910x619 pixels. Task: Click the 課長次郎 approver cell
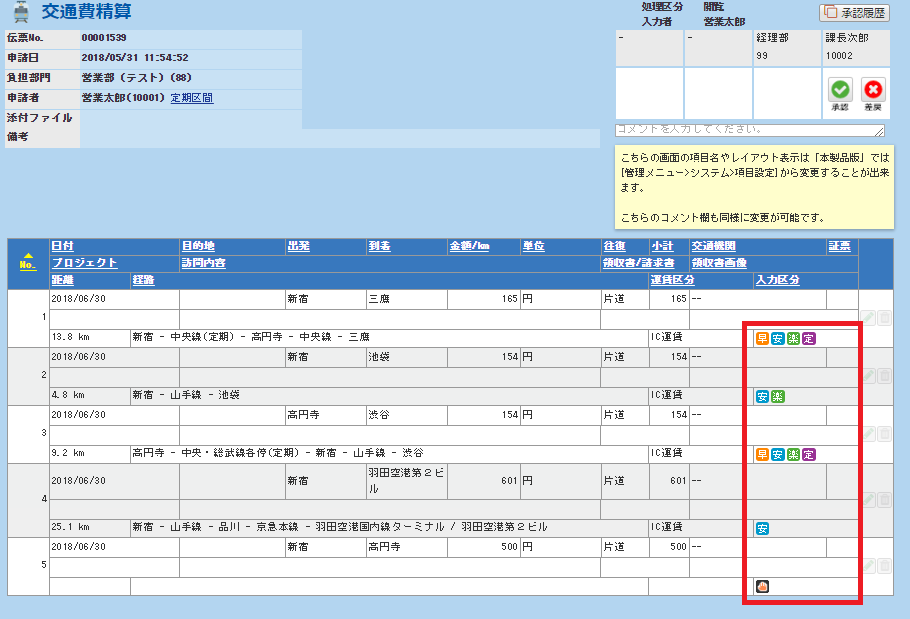pyautogui.click(x=856, y=47)
